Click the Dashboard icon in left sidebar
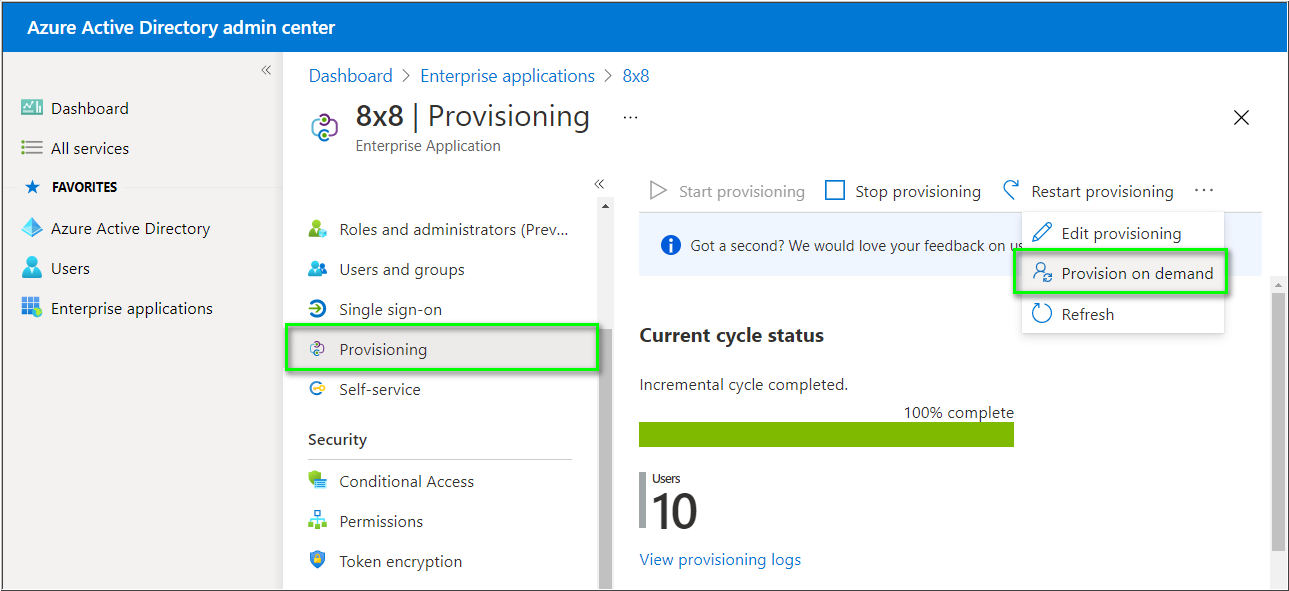The image size is (1289, 591). click(x=32, y=108)
